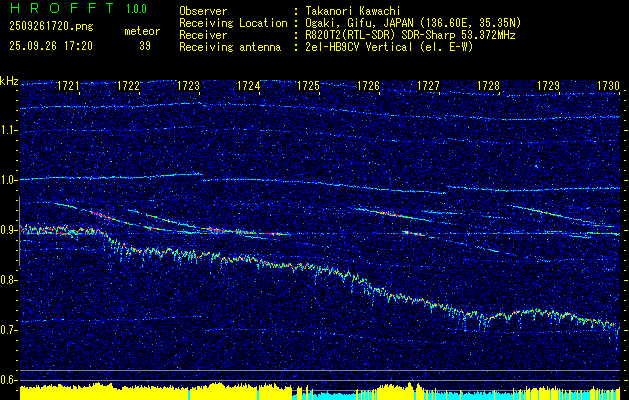Click the HROFFT title text
This screenshot has height=400, width=629.
(x=61, y=8)
